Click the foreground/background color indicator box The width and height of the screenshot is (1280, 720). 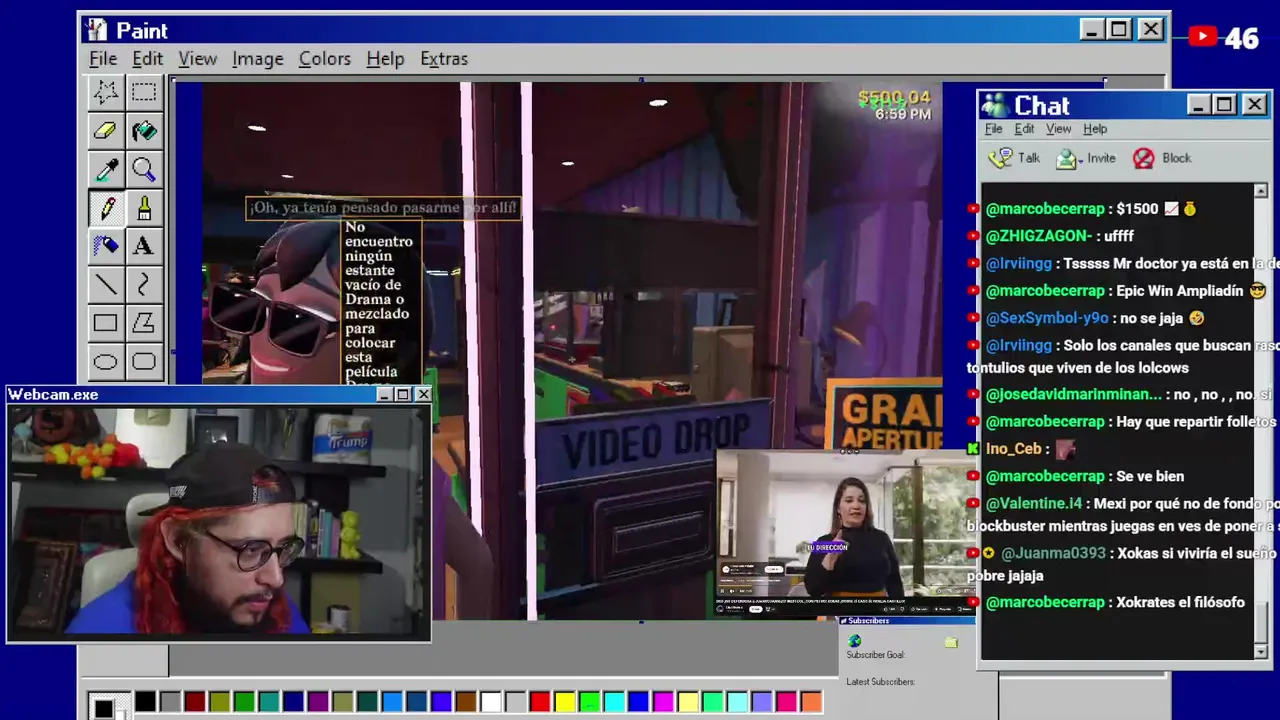108,706
